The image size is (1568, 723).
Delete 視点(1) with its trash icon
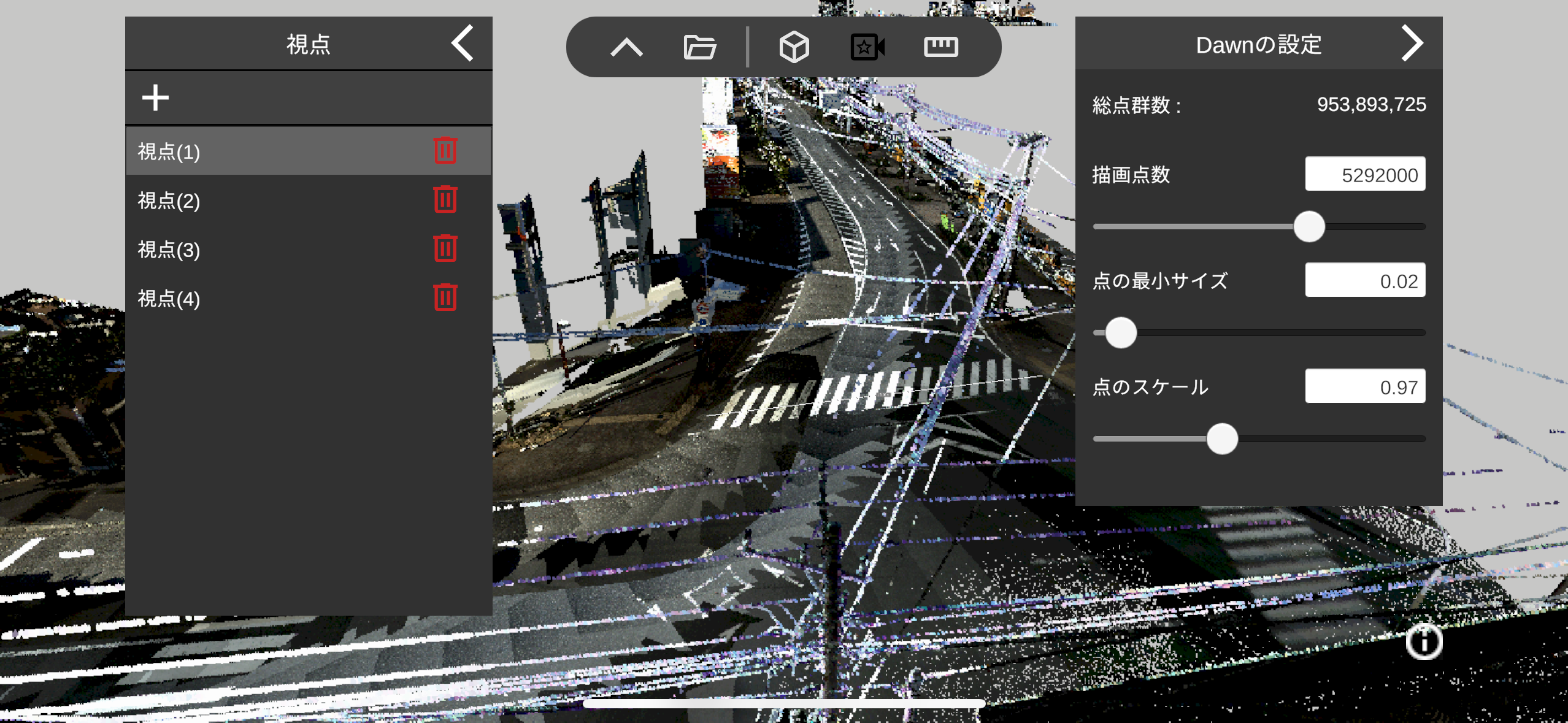(445, 150)
